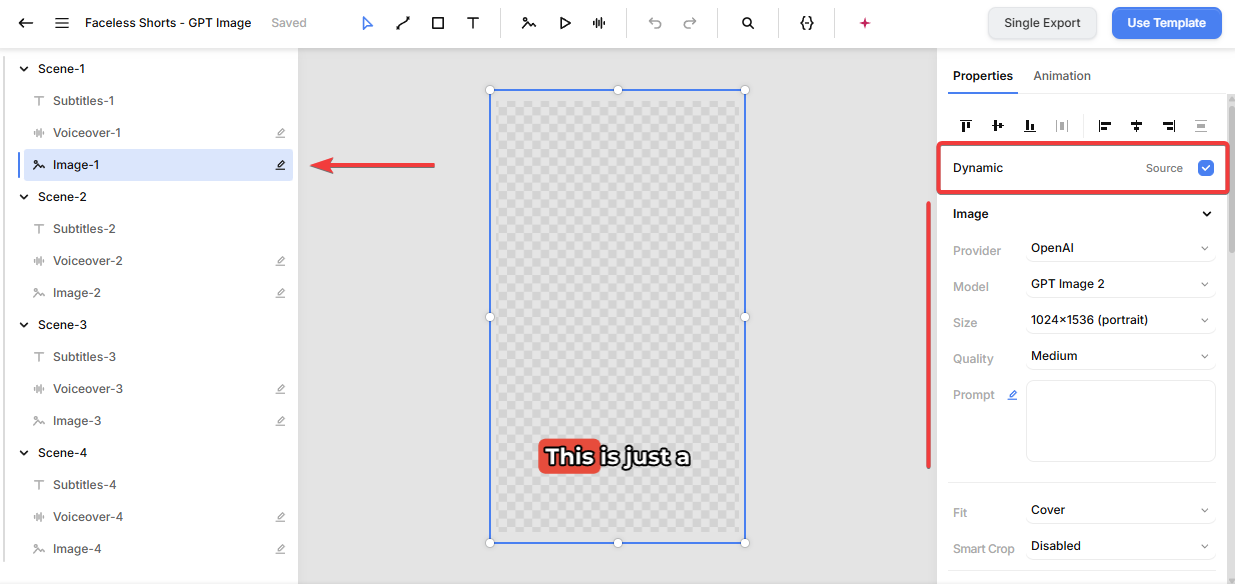Uncheck the Dynamic Source checkbox

1206,168
